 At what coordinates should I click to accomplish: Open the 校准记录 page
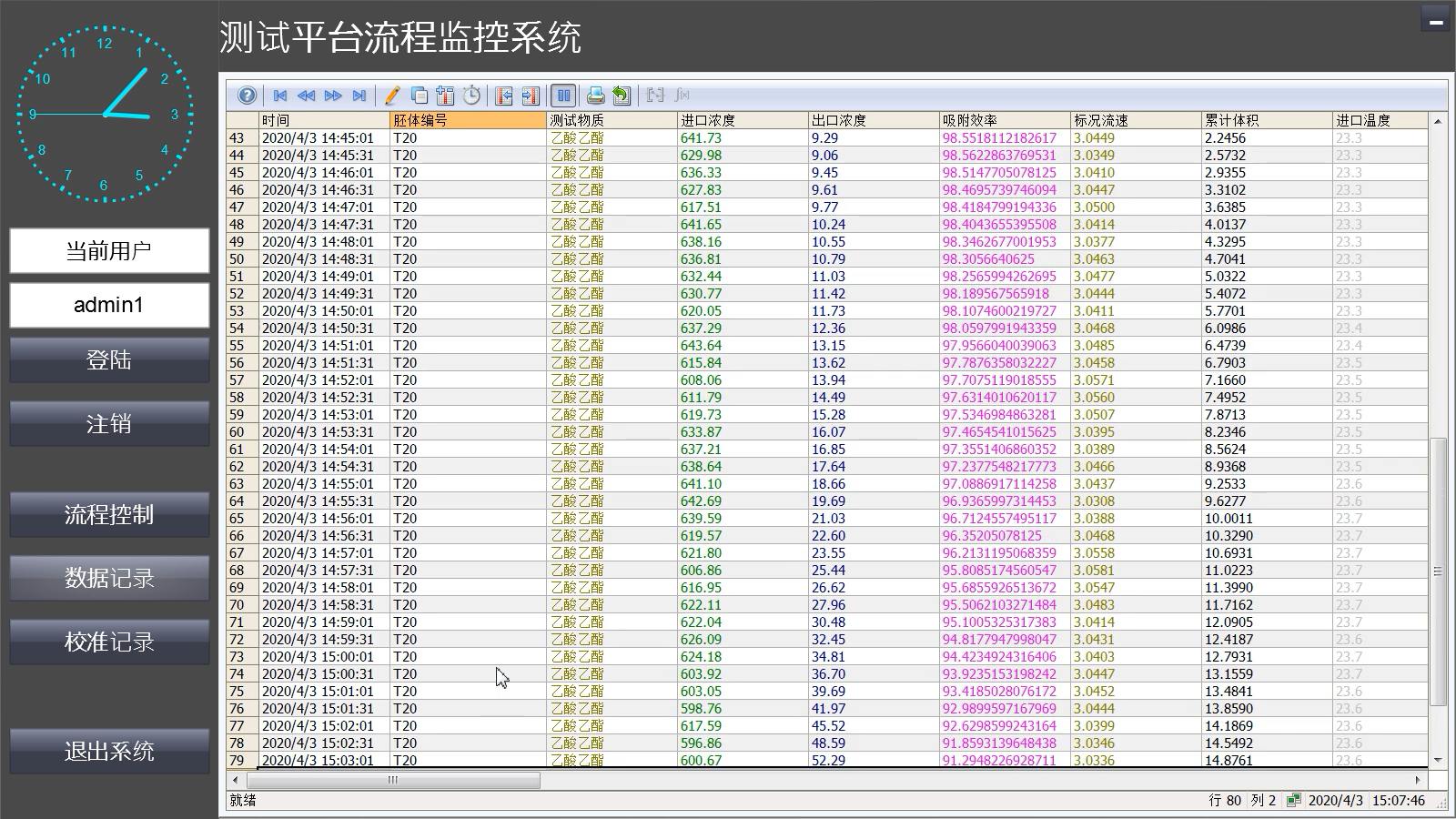click(x=109, y=642)
